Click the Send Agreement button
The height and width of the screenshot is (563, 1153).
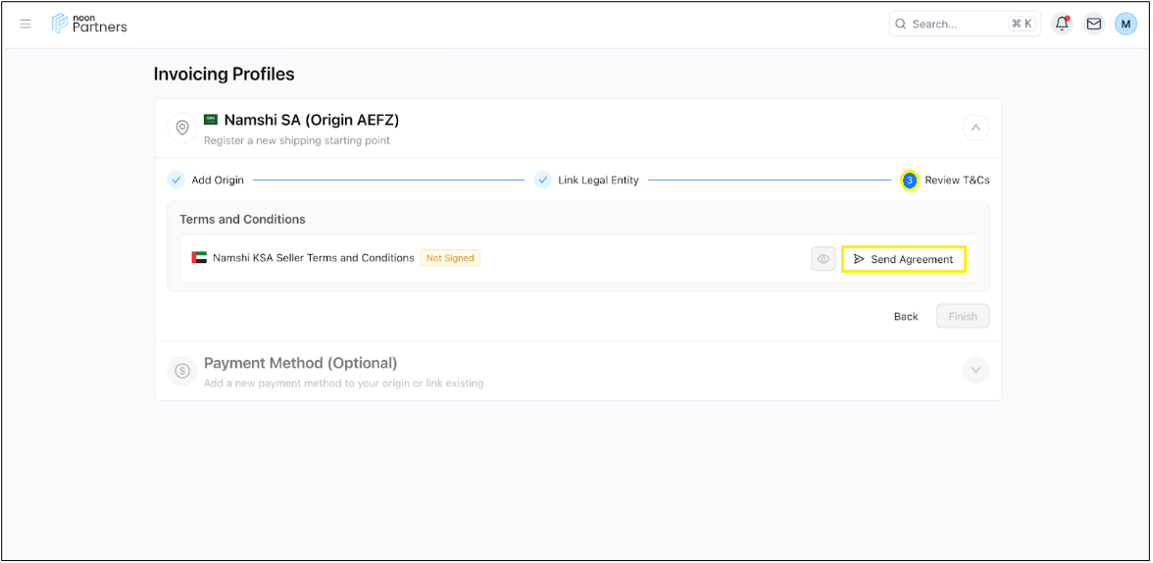(x=903, y=259)
